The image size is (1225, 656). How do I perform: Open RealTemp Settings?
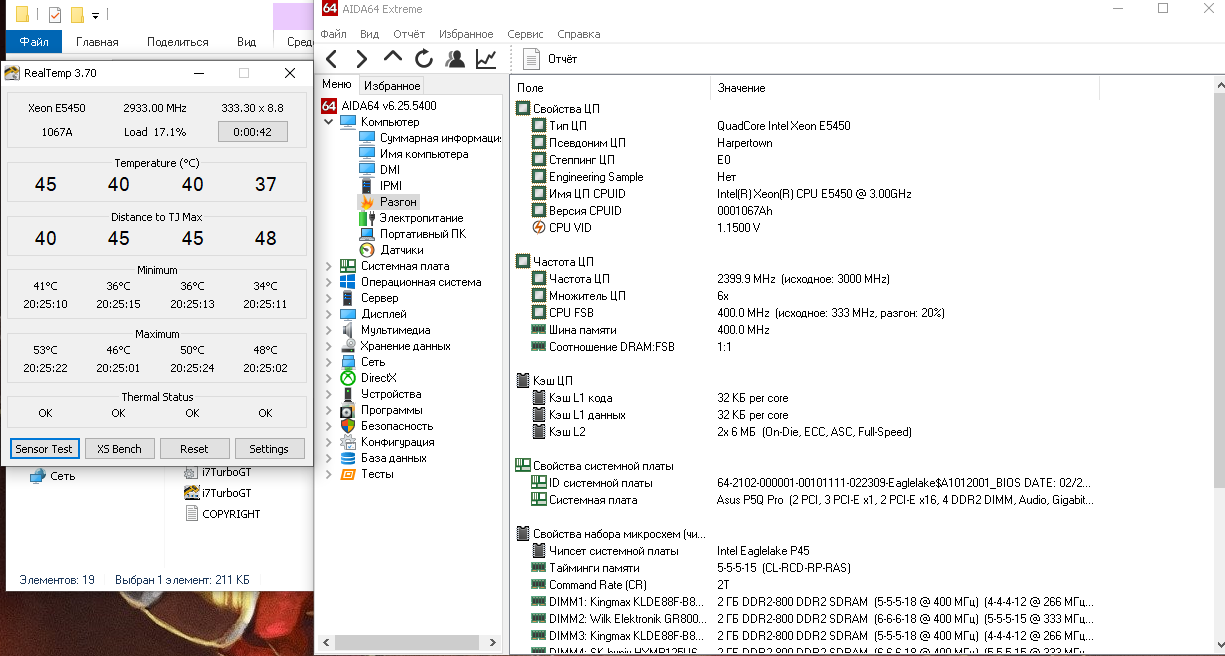click(x=269, y=449)
